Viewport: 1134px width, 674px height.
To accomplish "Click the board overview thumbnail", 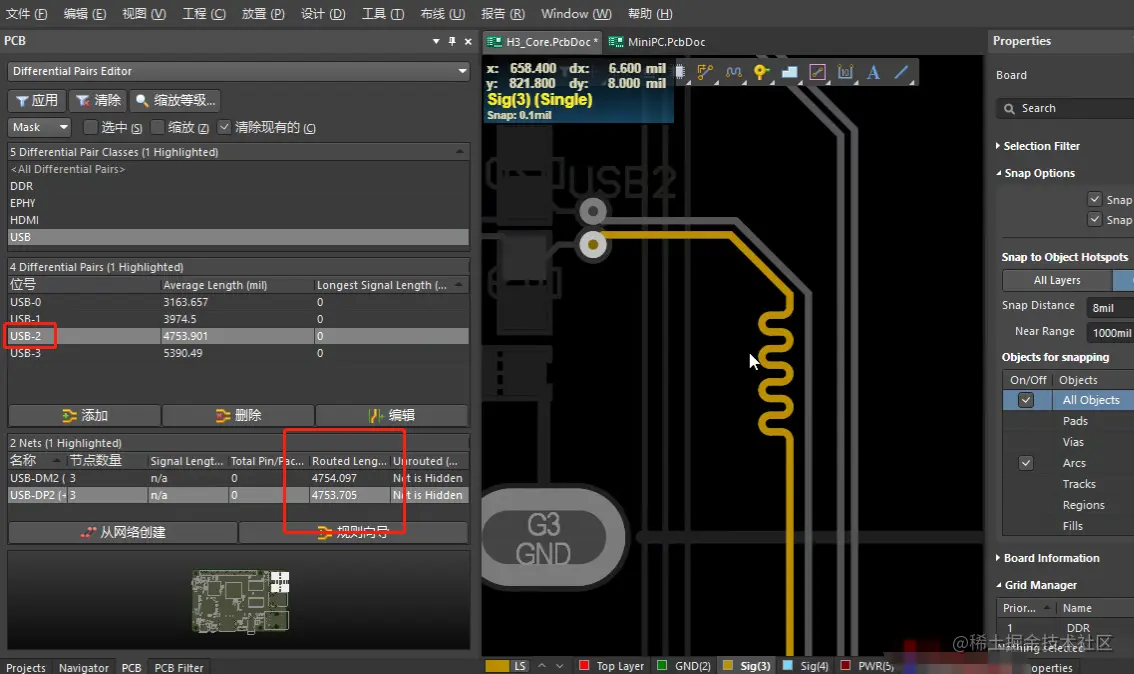I will 240,601.
